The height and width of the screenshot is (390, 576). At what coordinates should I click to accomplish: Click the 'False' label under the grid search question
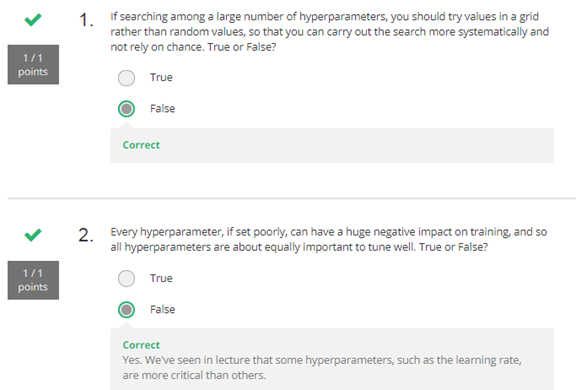coord(162,109)
